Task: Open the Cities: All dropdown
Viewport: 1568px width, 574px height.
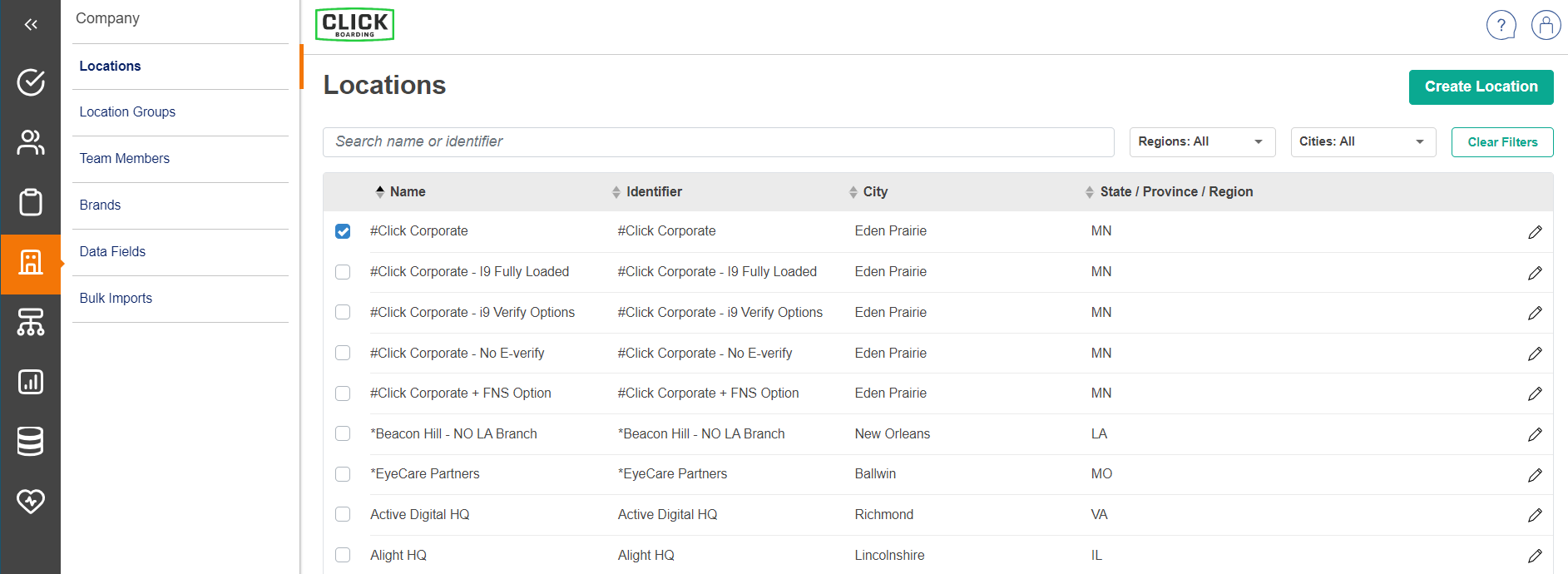Action: click(x=1362, y=142)
